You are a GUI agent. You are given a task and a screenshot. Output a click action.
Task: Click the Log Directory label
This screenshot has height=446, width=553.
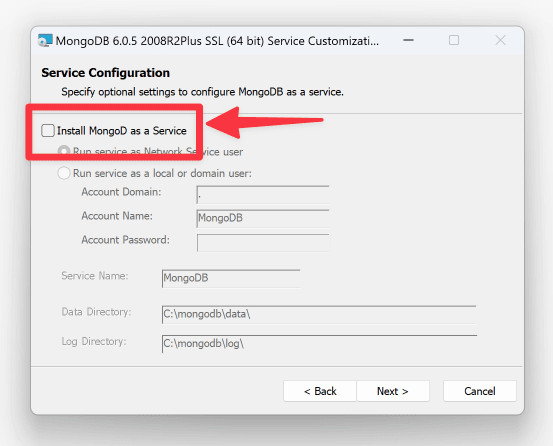click(94, 342)
